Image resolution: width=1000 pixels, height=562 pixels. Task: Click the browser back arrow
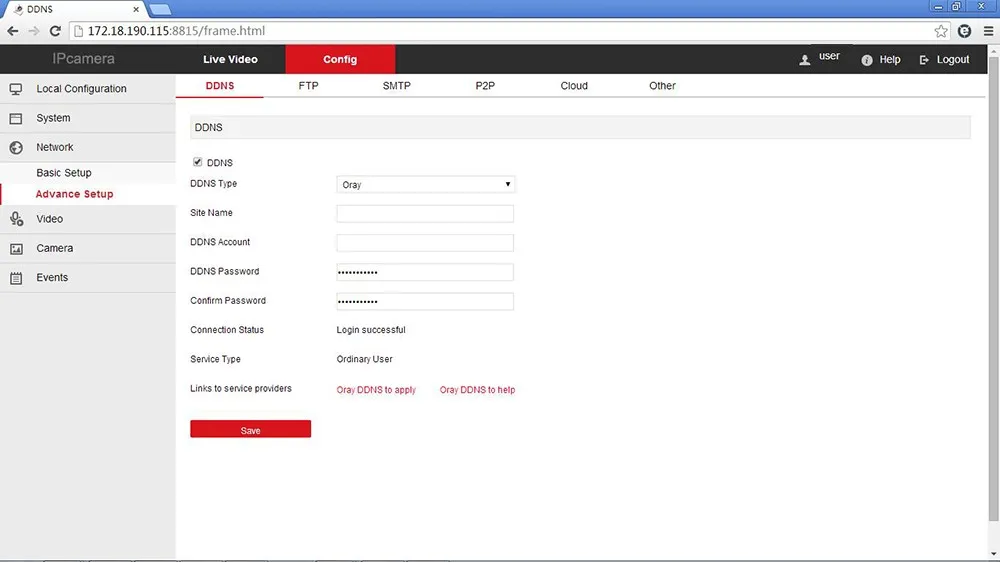[13, 31]
